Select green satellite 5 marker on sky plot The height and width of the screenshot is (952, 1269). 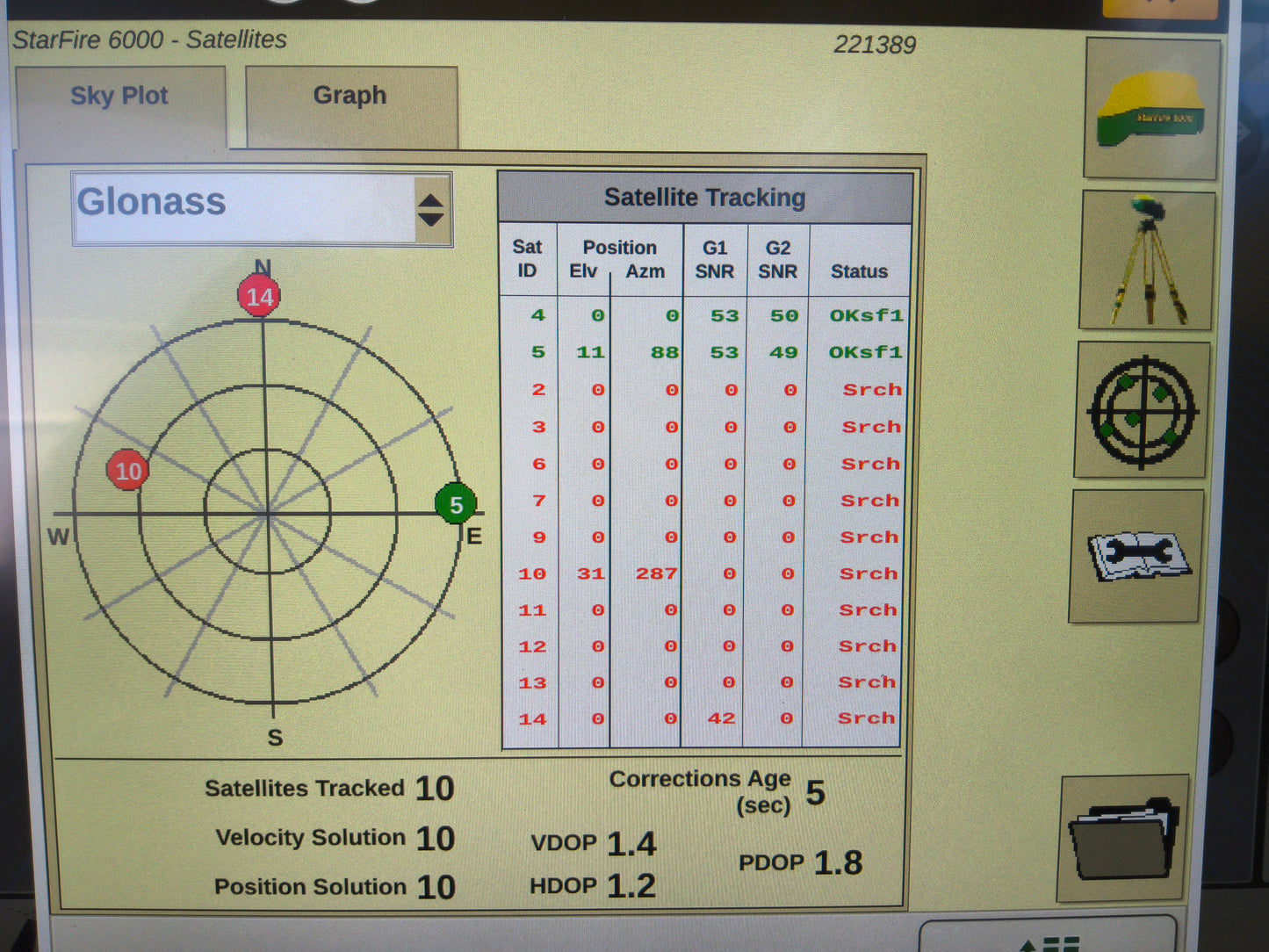tap(456, 504)
